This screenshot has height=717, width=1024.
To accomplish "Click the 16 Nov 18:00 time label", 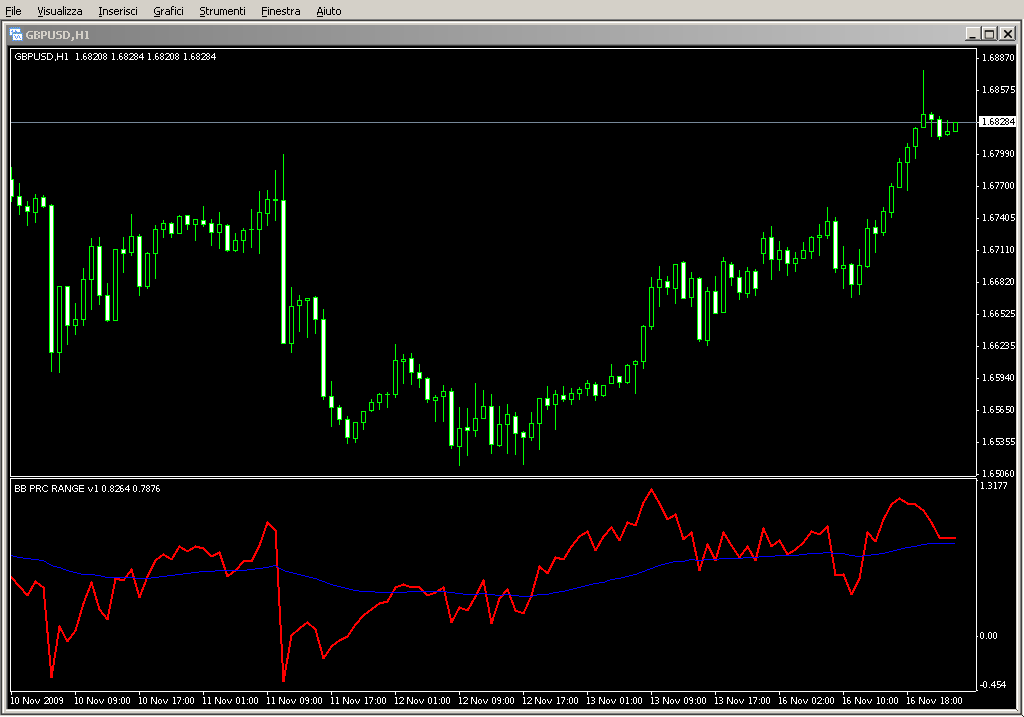I will (934, 701).
